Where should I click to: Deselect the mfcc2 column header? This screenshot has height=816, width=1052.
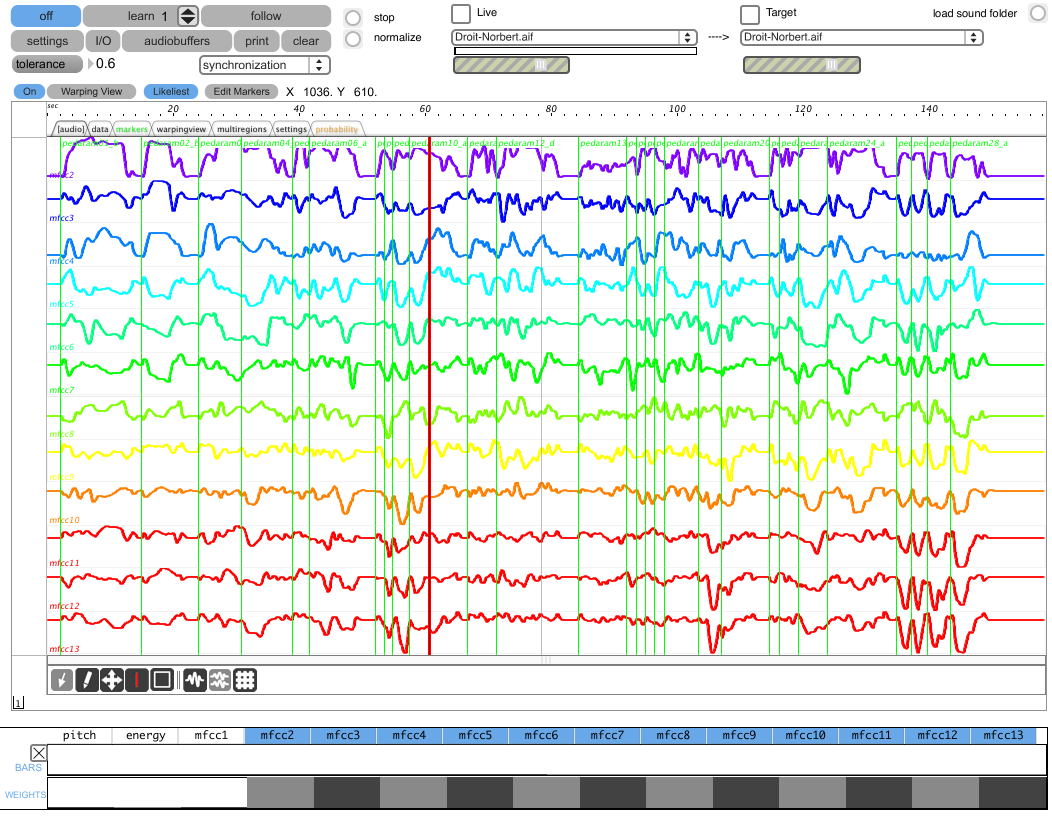coord(277,735)
